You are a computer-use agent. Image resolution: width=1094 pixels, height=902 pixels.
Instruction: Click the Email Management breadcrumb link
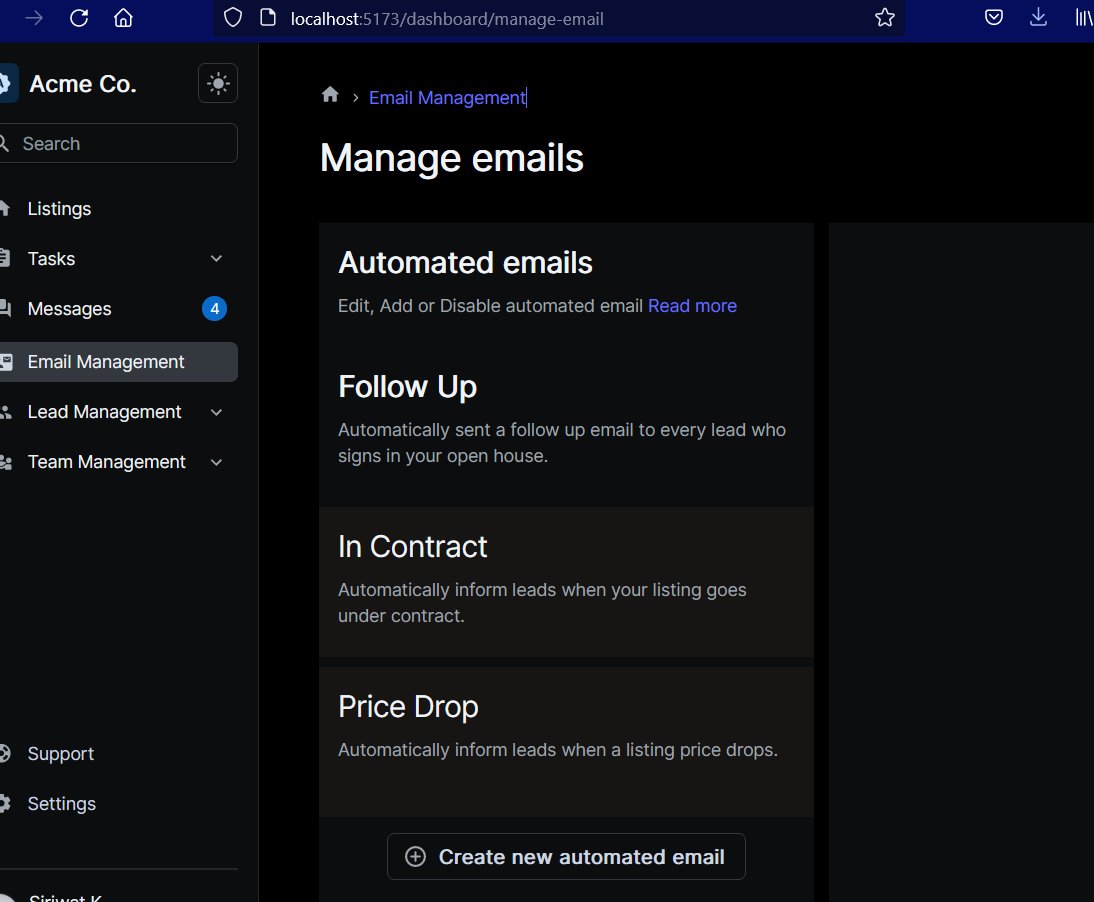point(447,98)
